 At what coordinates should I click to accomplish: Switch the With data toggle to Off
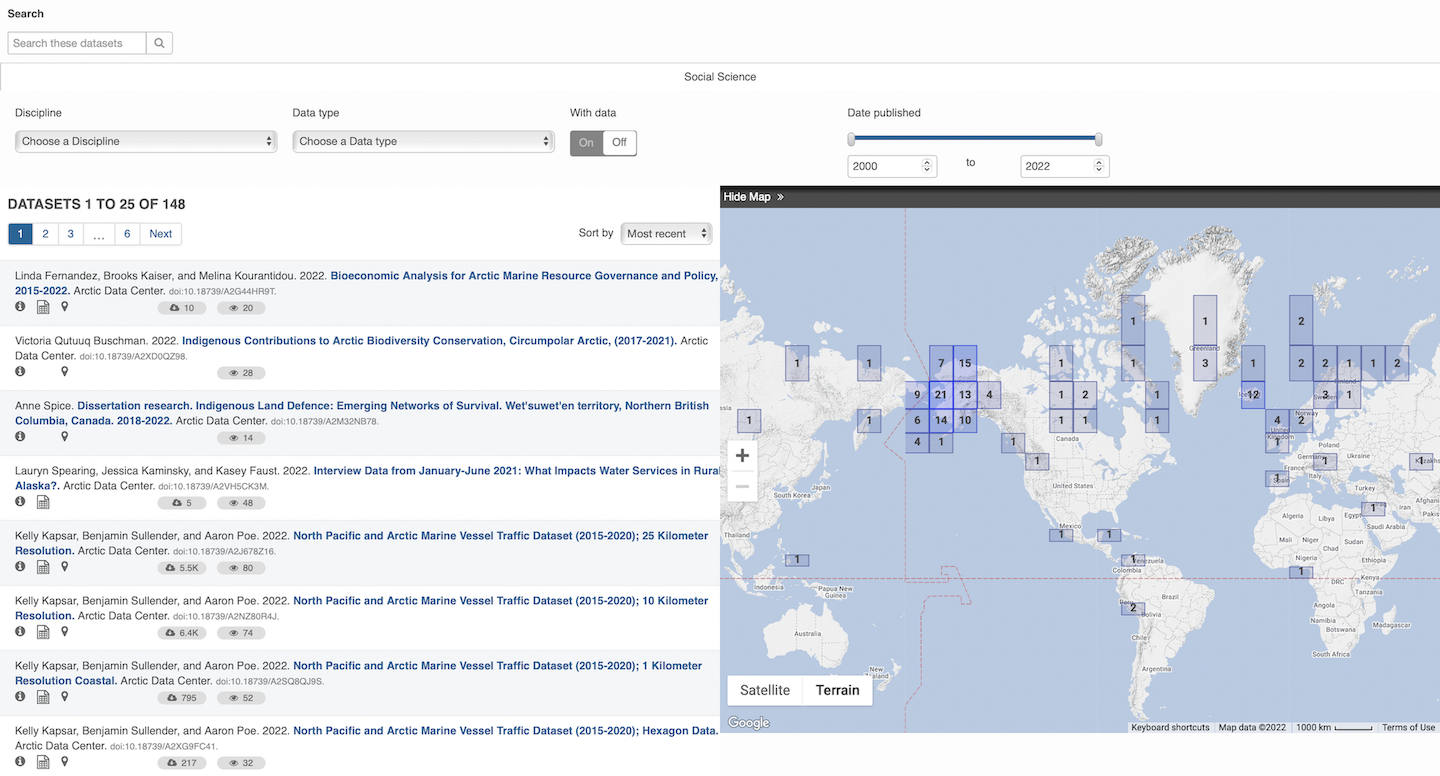coord(619,142)
